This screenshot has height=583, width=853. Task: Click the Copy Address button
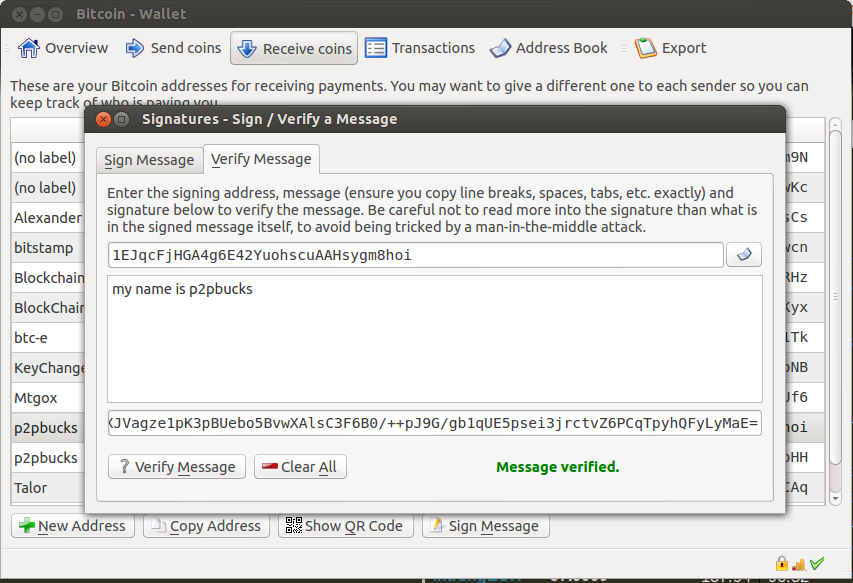[206, 526]
